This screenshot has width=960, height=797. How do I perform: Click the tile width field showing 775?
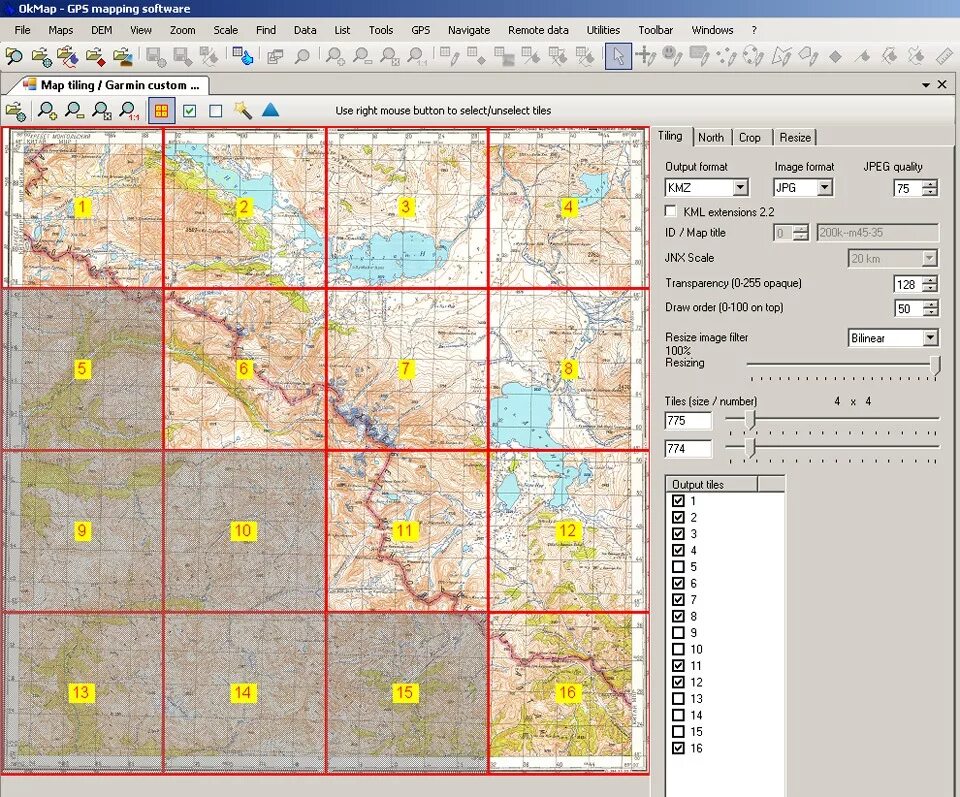click(x=688, y=421)
